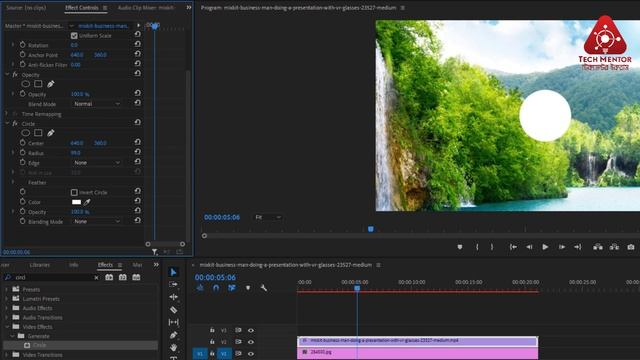Expand the Presets folder

pyautogui.click(x=6, y=289)
